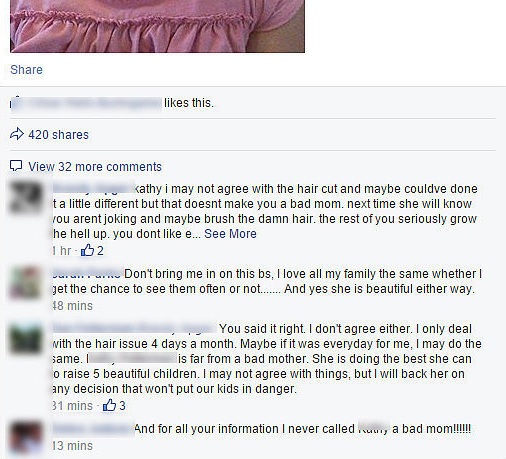Click the 1 hr timestamp
The height and width of the screenshot is (459, 506).
(62, 250)
